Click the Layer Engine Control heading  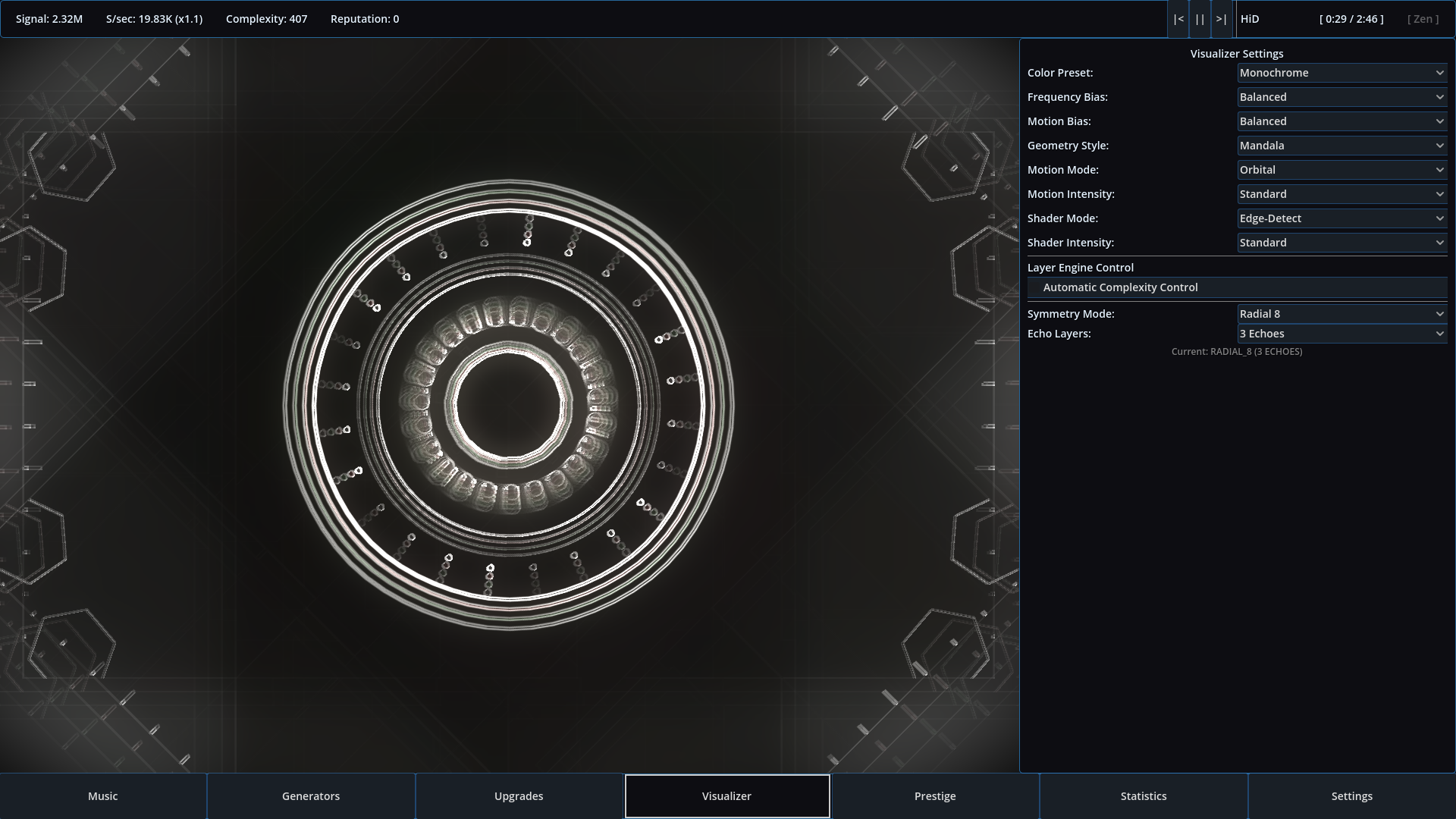pos(1081,268)
